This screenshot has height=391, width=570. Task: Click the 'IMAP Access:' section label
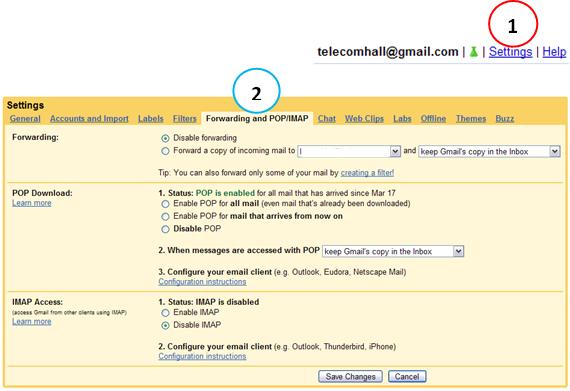click(37, 302)
